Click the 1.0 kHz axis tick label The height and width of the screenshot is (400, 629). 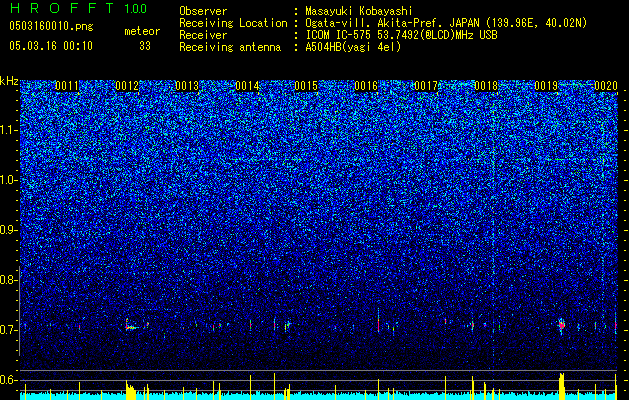click(x=9, y=180)
